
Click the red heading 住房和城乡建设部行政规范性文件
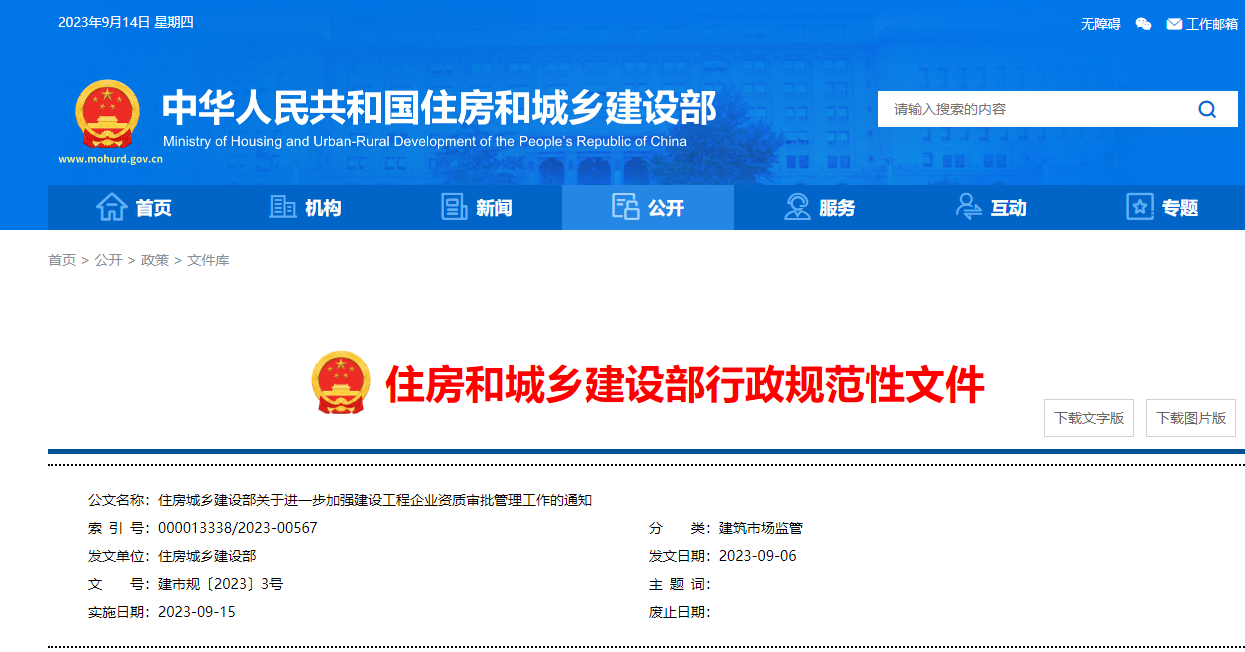[x=685, y=384]
